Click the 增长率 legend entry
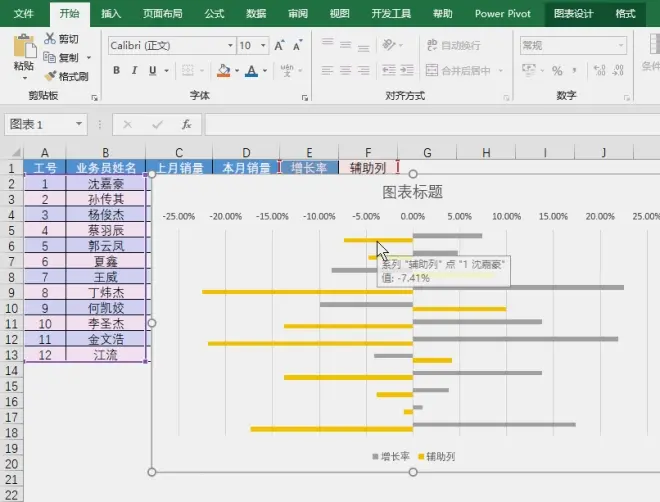Viewport: 660px width, 502px height. 391,456
